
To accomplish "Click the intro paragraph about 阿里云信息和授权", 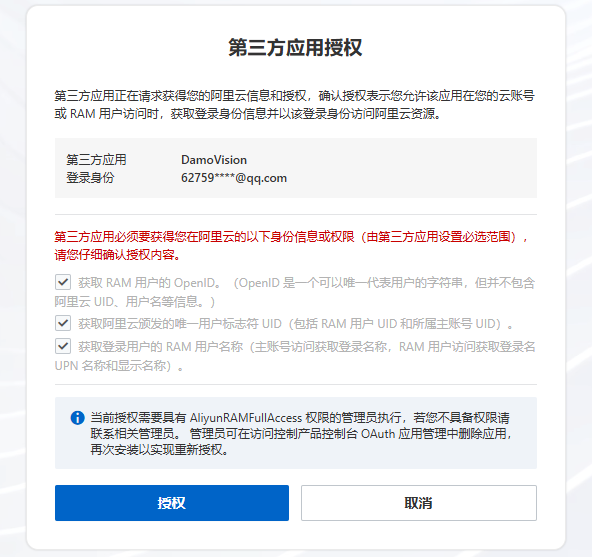I will tap(294, 105).
